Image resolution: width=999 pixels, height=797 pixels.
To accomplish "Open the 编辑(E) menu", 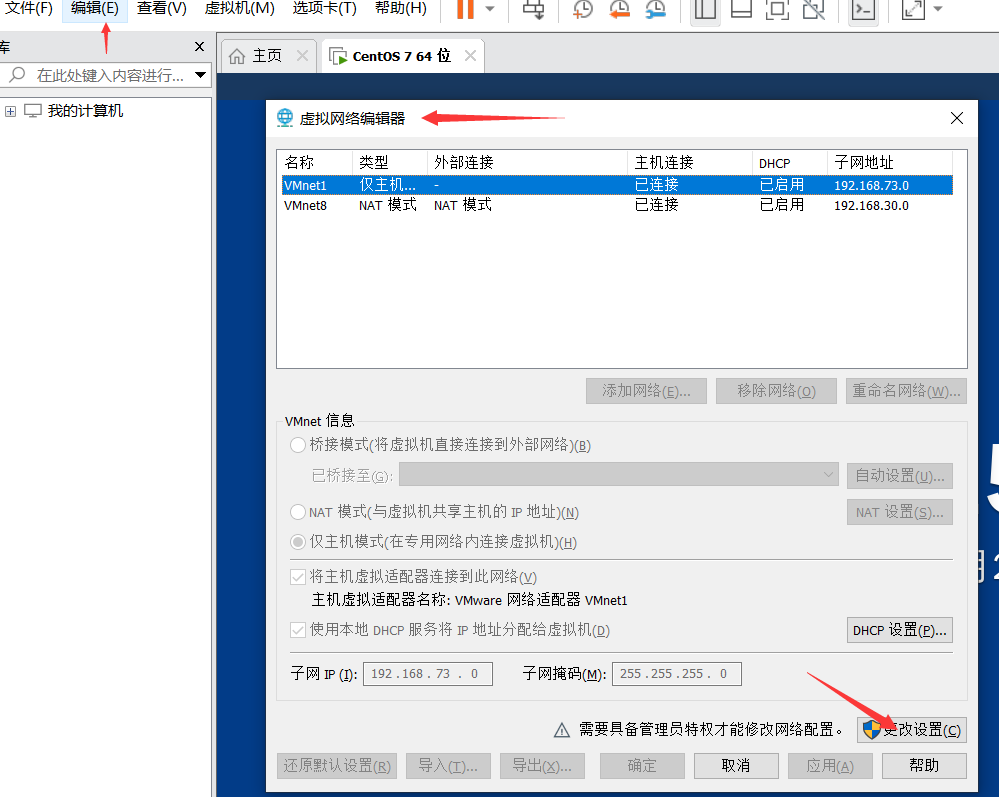I will (94, 8).
